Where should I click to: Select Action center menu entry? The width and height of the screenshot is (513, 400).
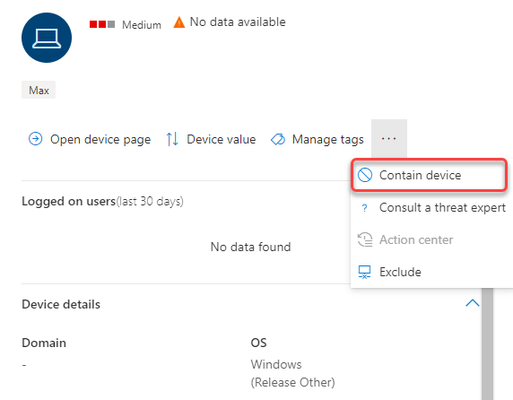click(x=432, y=240)
